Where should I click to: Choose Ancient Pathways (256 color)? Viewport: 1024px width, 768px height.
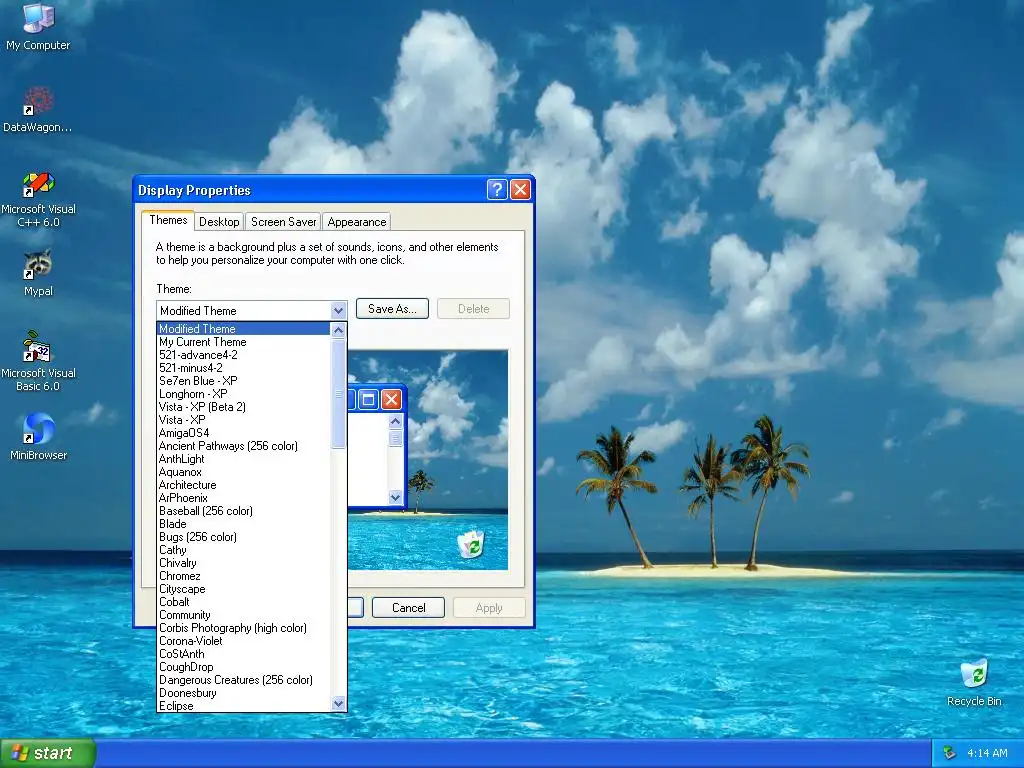pos(244,446)
